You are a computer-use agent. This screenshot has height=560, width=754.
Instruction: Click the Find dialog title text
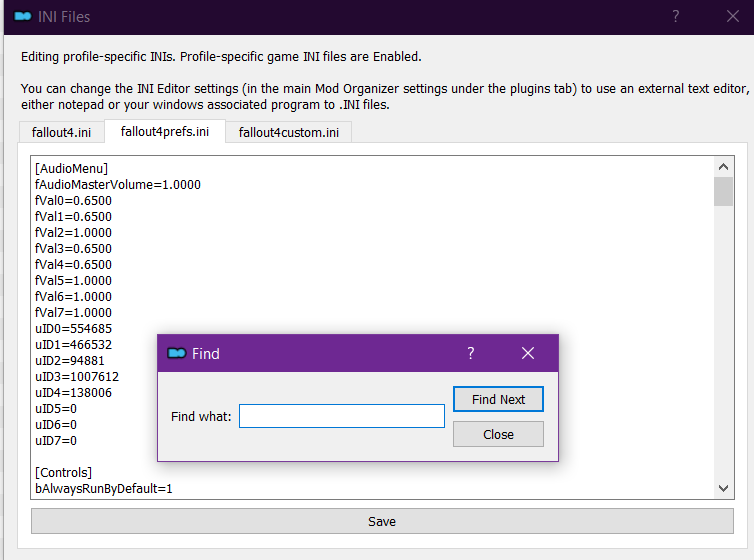[x=206, y=354]
